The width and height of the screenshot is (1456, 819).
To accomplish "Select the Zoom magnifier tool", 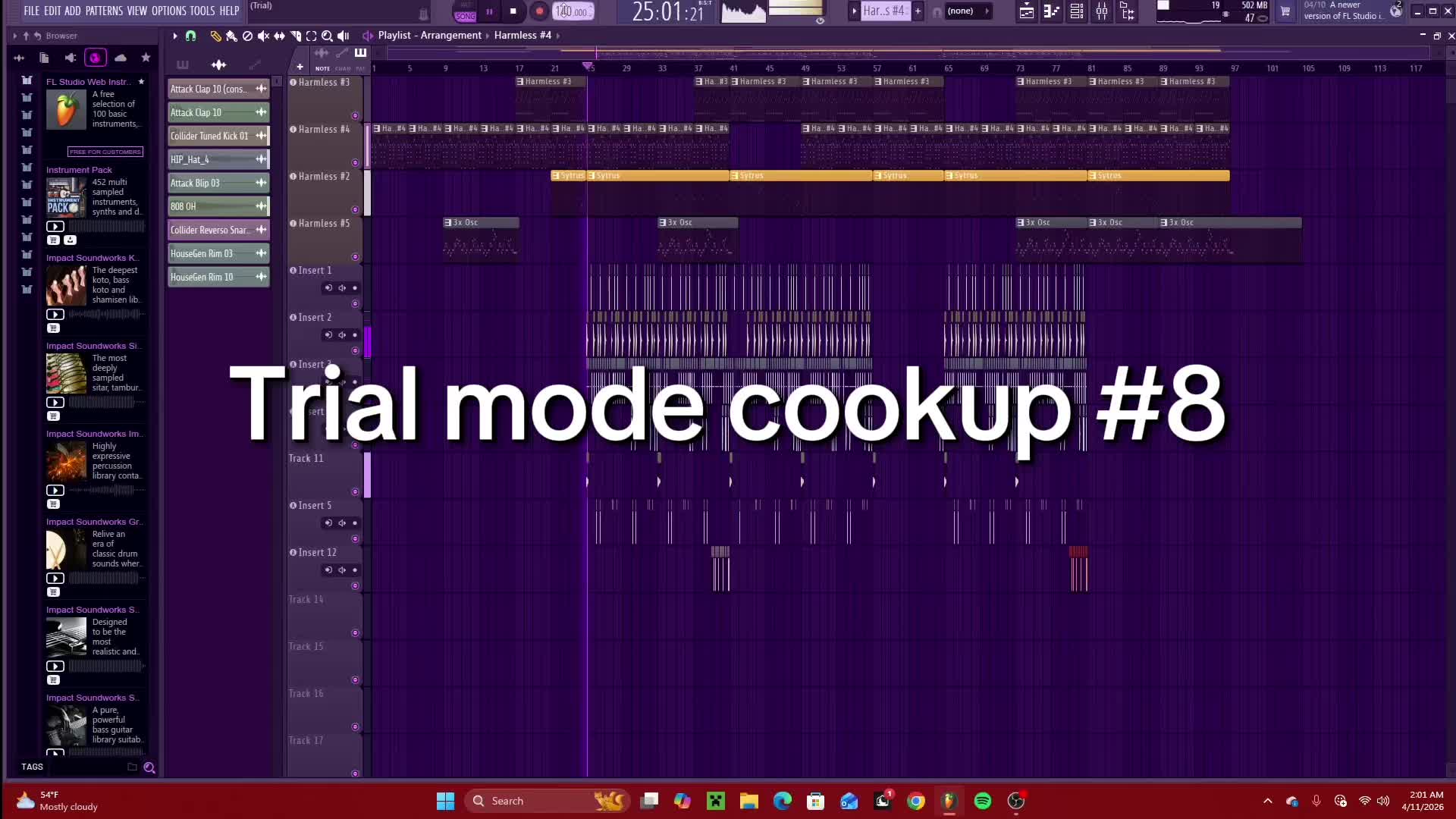I will [327, 36].
